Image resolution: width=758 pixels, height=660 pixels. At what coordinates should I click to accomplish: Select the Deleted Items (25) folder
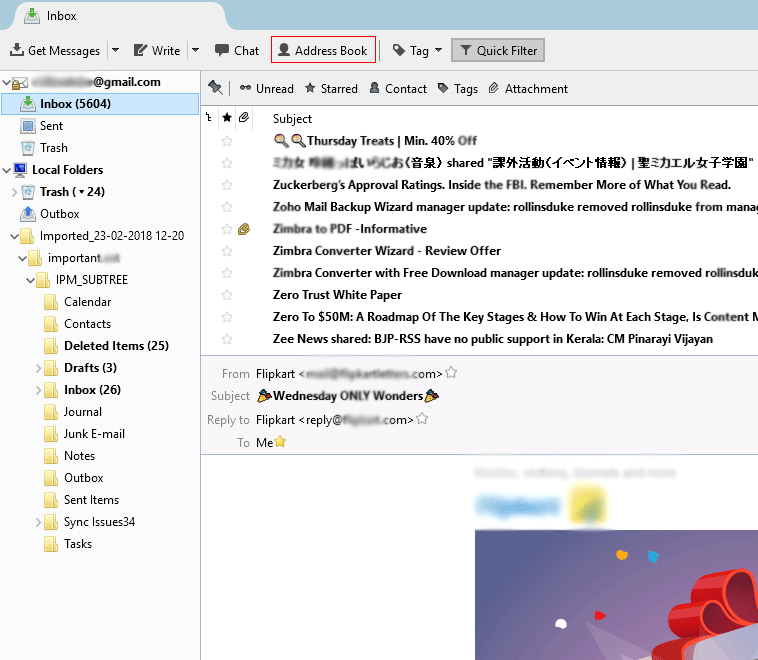coord(116,346)
